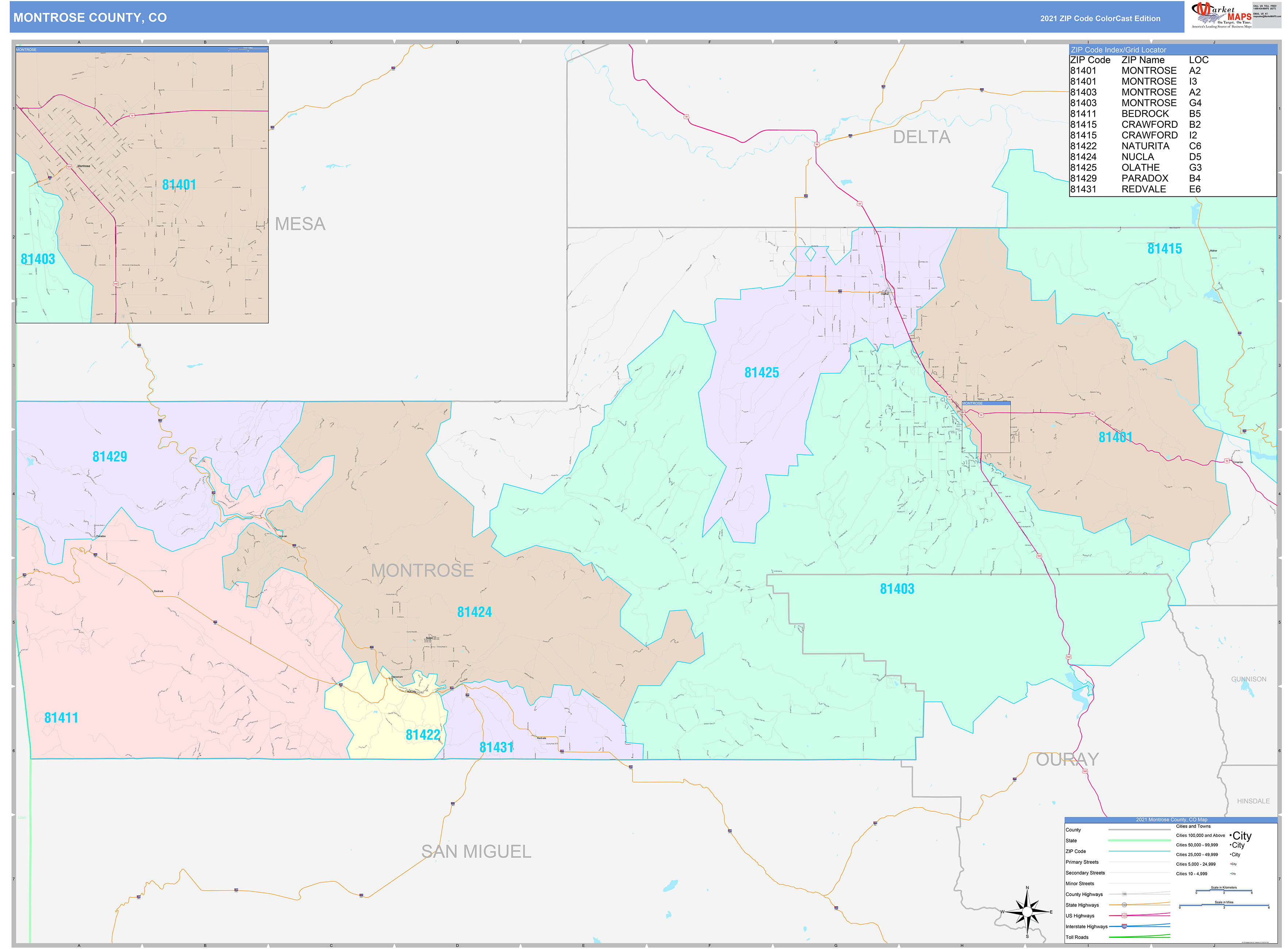
Task: Click the "State Highways" legend label
Action: [x=1082, y=905]
